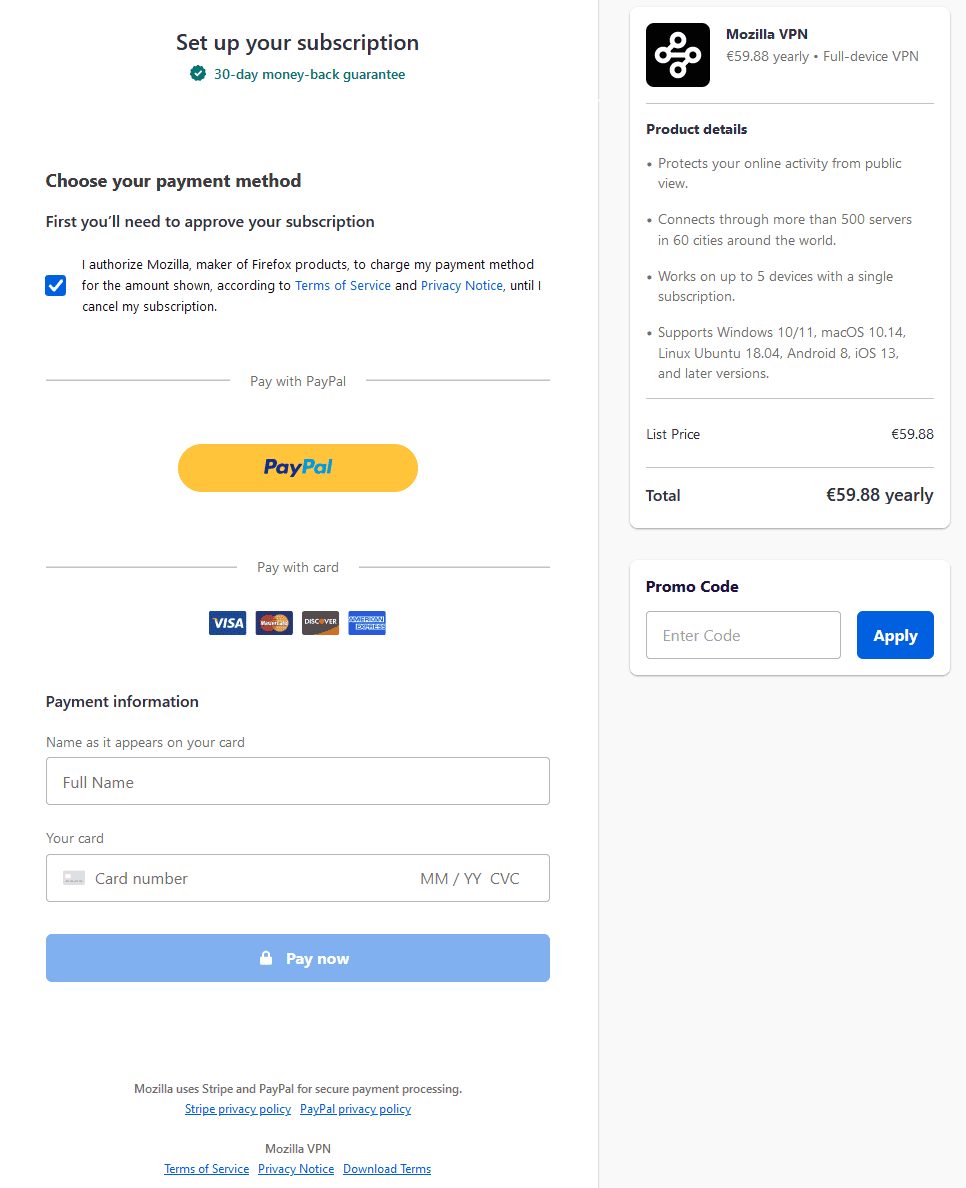Click the Discover card icon
This screenshot has height=1188, width=966.
[320, 623]
